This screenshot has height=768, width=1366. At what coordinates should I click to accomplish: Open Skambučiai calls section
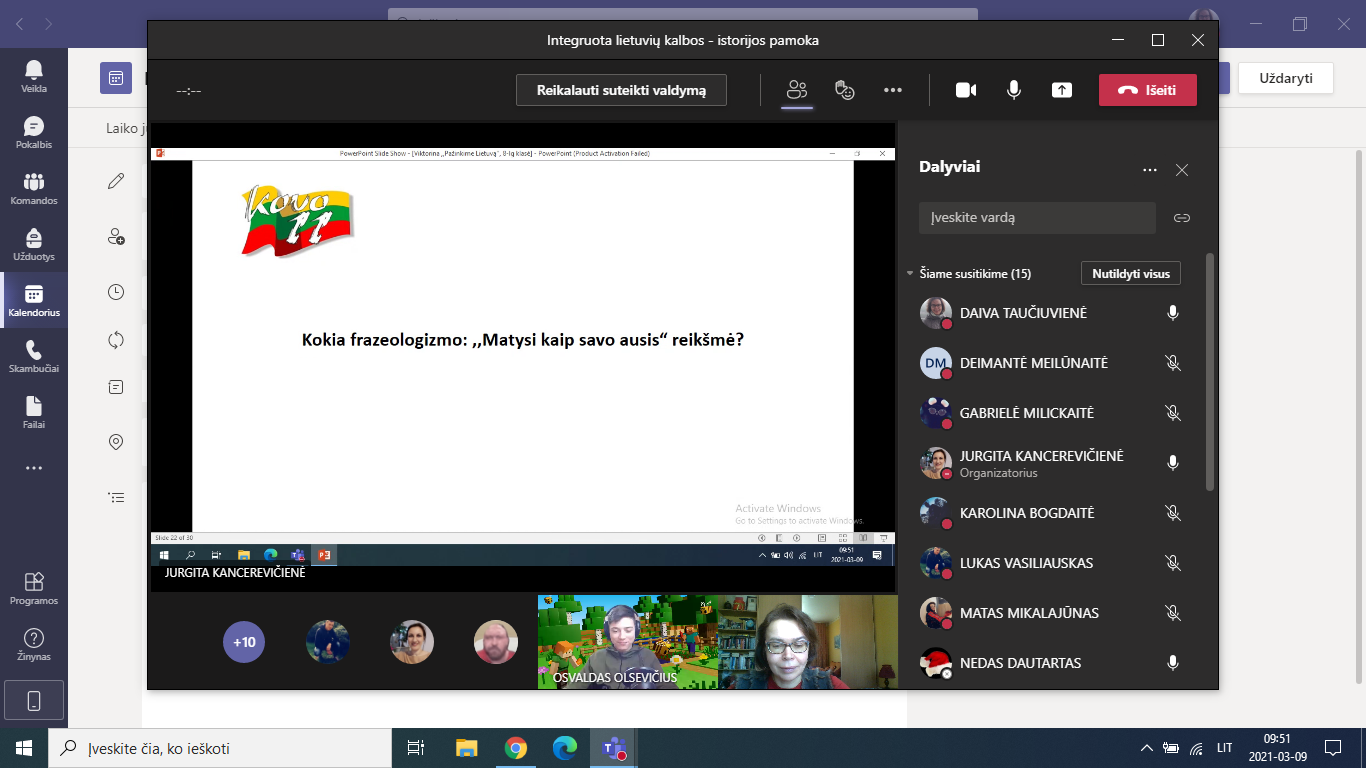(x=34, y=356)
